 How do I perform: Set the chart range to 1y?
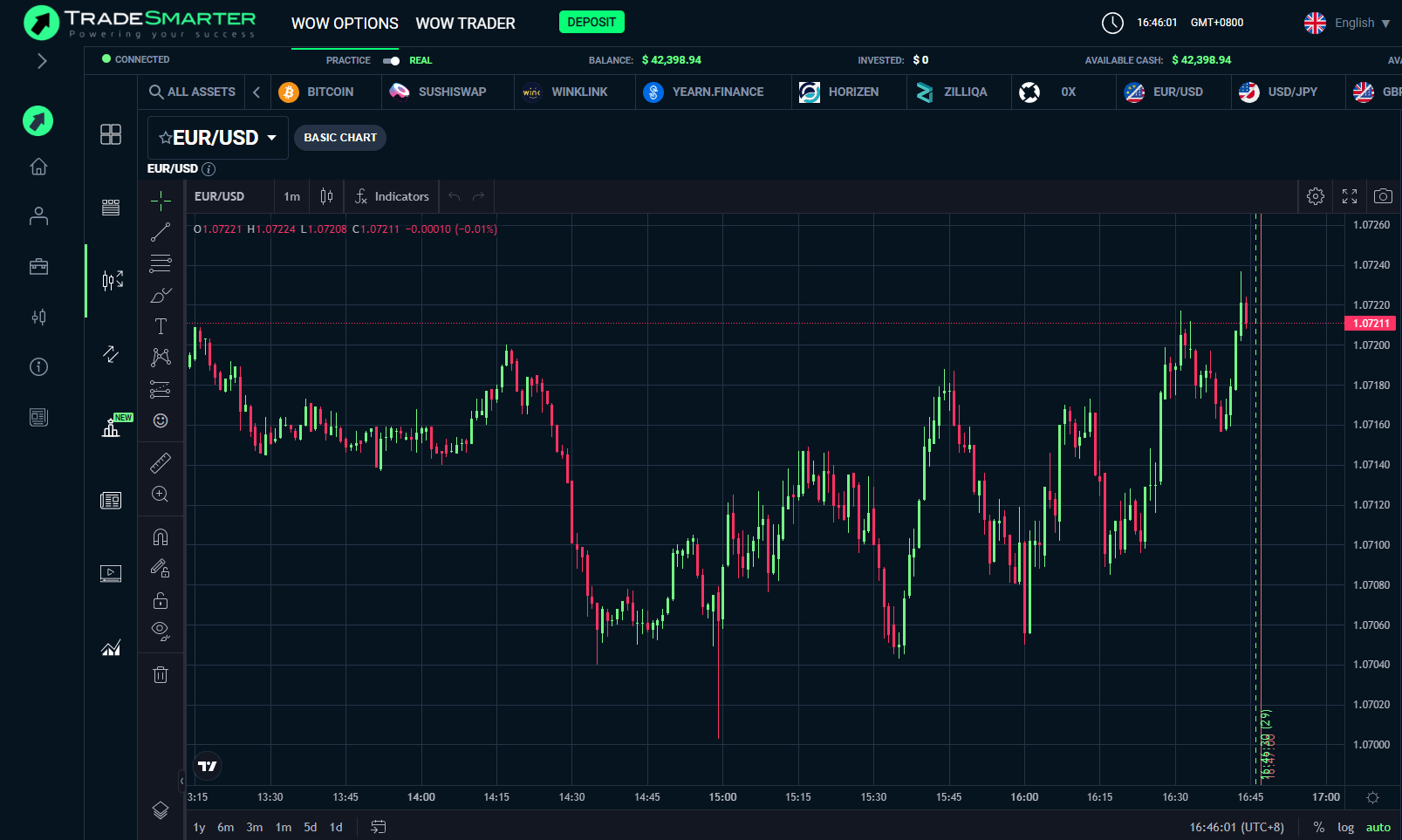point(199,827)
